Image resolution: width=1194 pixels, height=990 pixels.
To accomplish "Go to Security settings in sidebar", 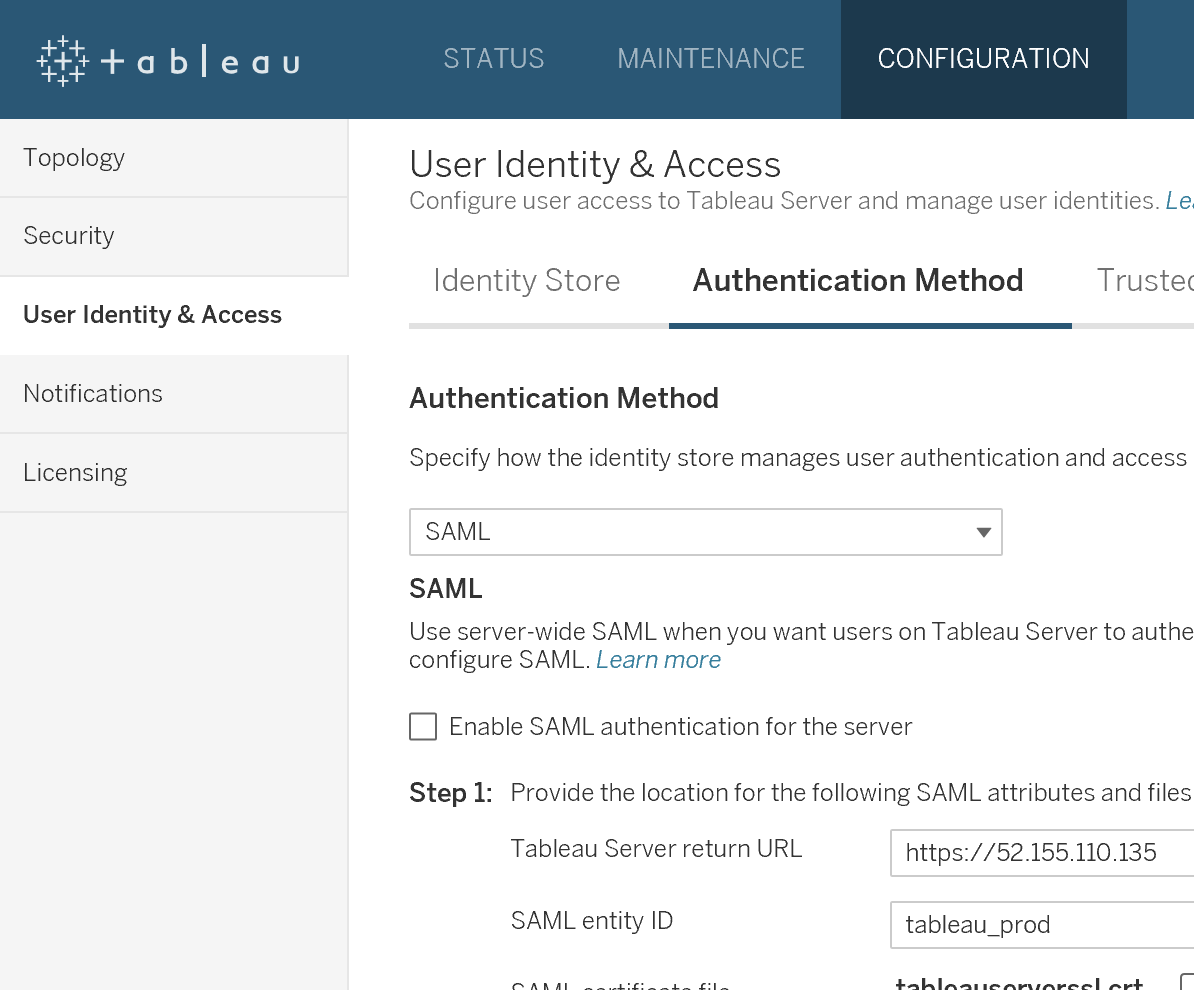I will [69, 236].
